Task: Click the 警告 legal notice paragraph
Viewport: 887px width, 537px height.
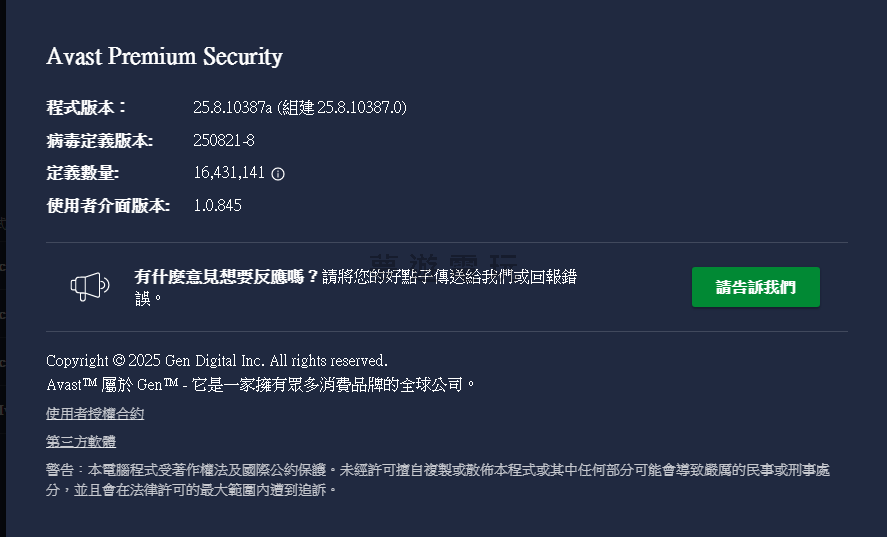Action: (437, 480)
